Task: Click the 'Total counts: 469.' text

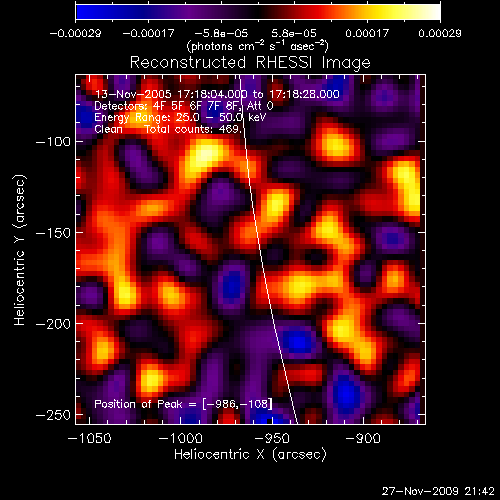Action: click(193, 129)
